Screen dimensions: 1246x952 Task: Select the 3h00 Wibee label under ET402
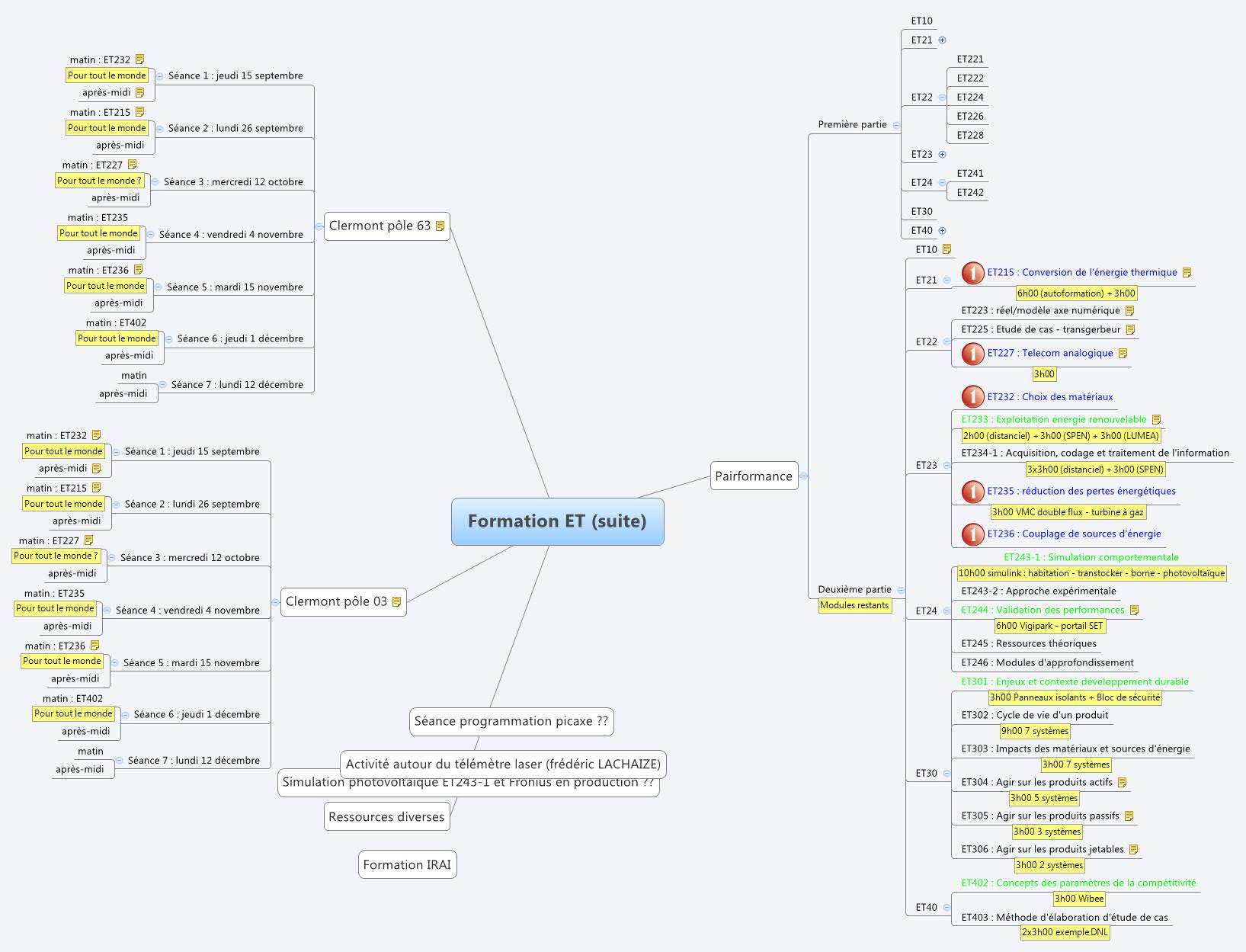[x=1079, y=899]
